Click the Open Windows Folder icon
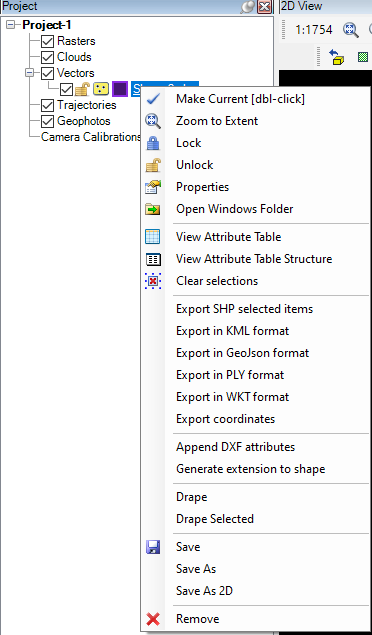This screenshot has height=635, width=372. coord(153,209)
